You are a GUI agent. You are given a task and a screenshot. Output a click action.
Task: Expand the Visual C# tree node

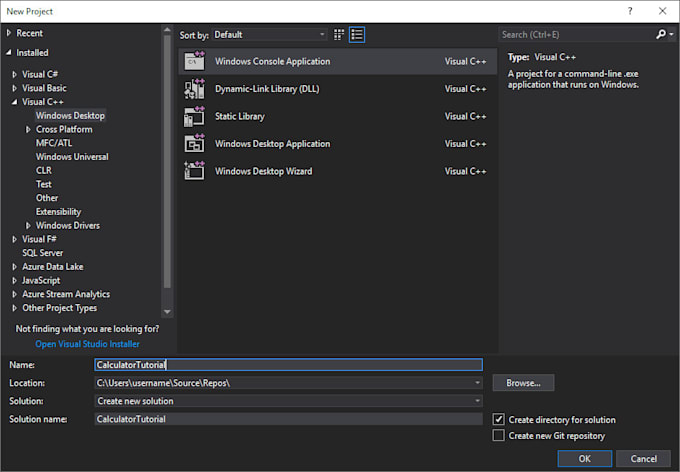pos(14,74)
